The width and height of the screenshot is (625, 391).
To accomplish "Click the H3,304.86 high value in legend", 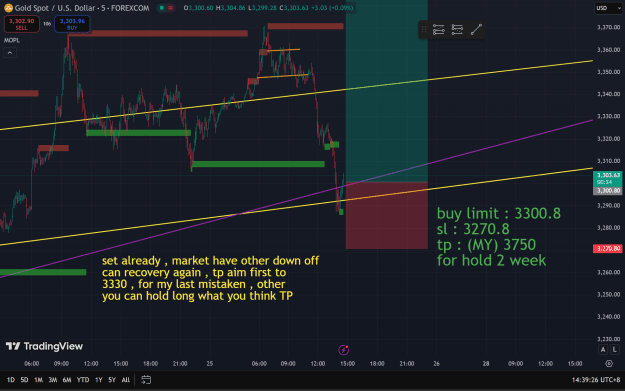I will pos(230,8).
